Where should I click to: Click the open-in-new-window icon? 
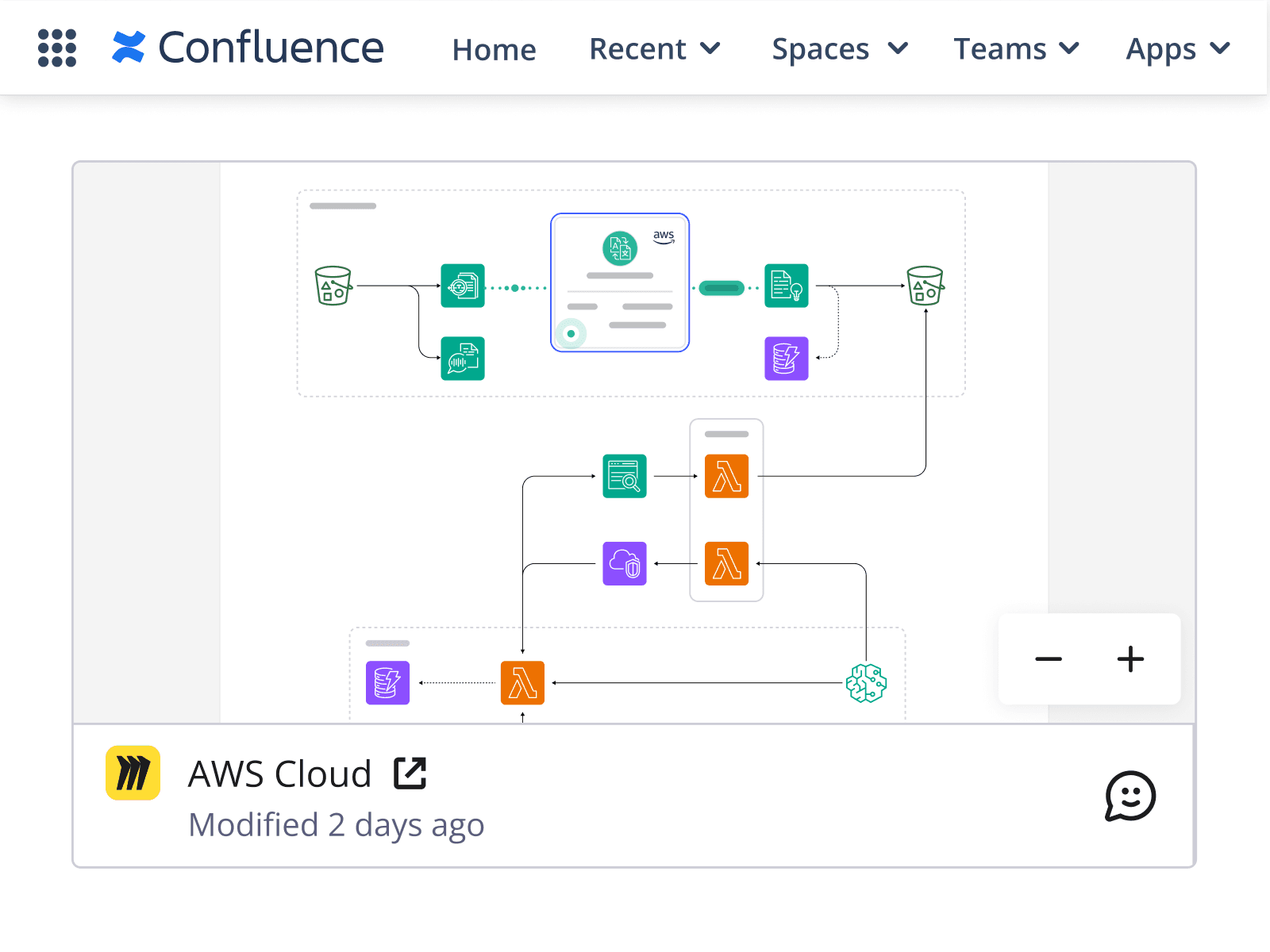tap(410, 773)
